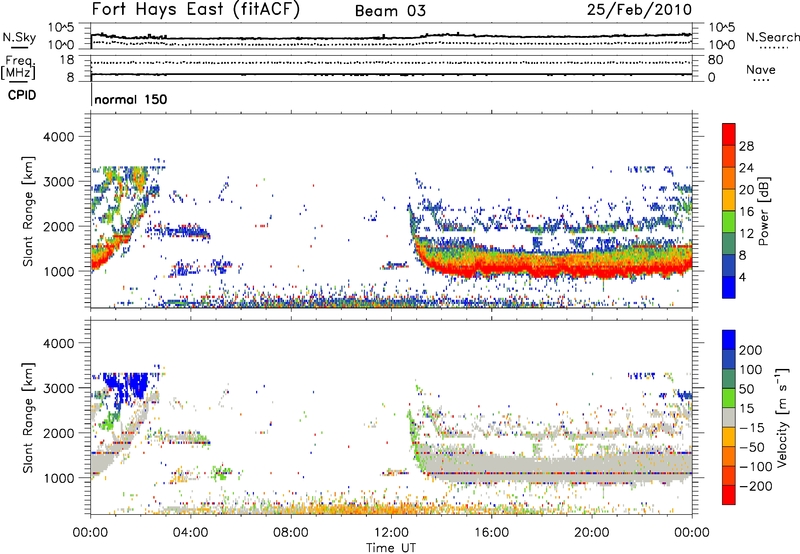800x554 pixels.
Task: Click the N.Search legend label
Action: 772,37
